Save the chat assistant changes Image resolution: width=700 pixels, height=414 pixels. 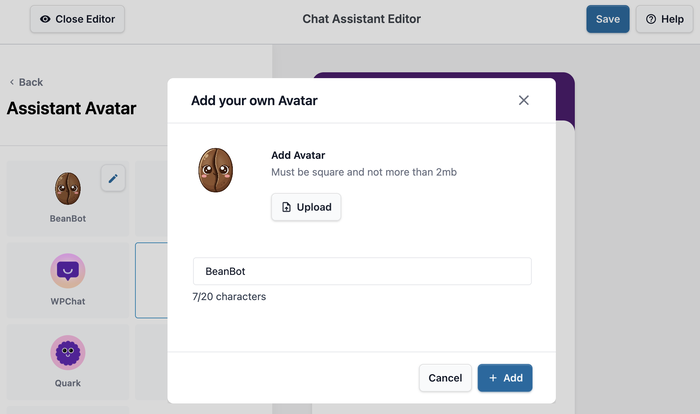pos(608,19)
